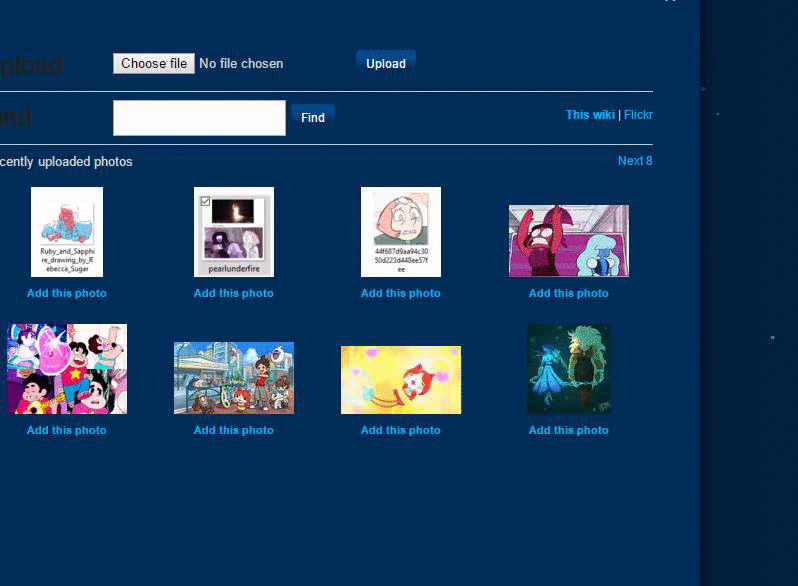Select the Pearl face thumbnail 44f687d9
Image resolution: width=798 pixels, height=586 pixels.
click(401, 232)
